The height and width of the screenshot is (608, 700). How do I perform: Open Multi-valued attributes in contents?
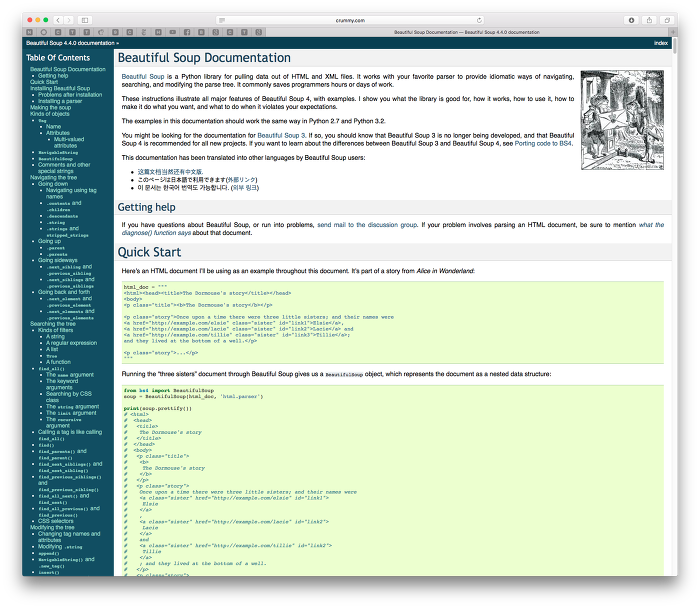[x=69, y=142]
